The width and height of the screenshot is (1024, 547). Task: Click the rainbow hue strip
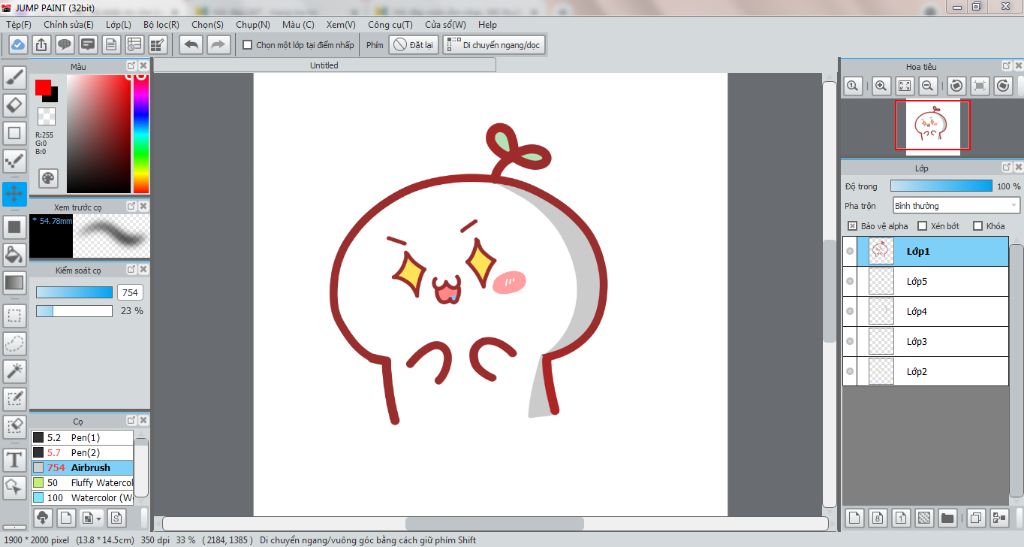point(141,134)
